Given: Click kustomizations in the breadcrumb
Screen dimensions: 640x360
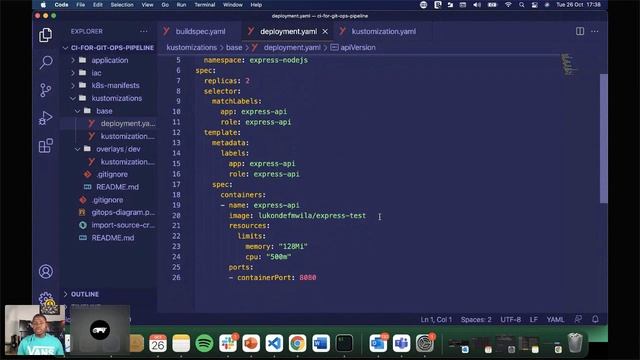Looking at the screenshot, I should point(191,48).
